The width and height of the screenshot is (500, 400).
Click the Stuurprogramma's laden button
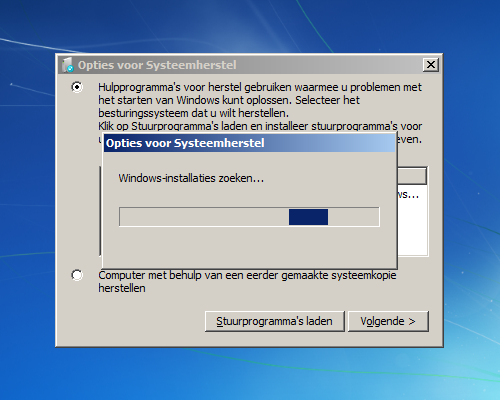point(275,321)
